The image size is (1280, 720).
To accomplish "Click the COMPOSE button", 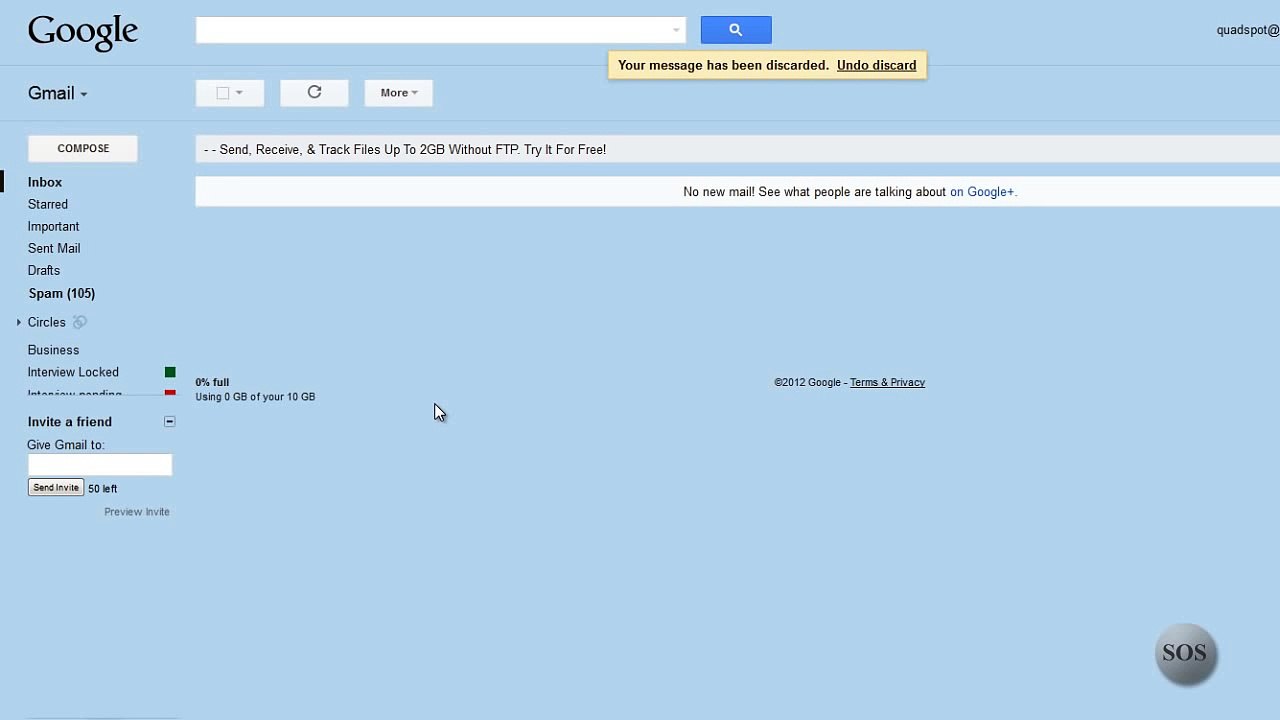I will (83, 148).
